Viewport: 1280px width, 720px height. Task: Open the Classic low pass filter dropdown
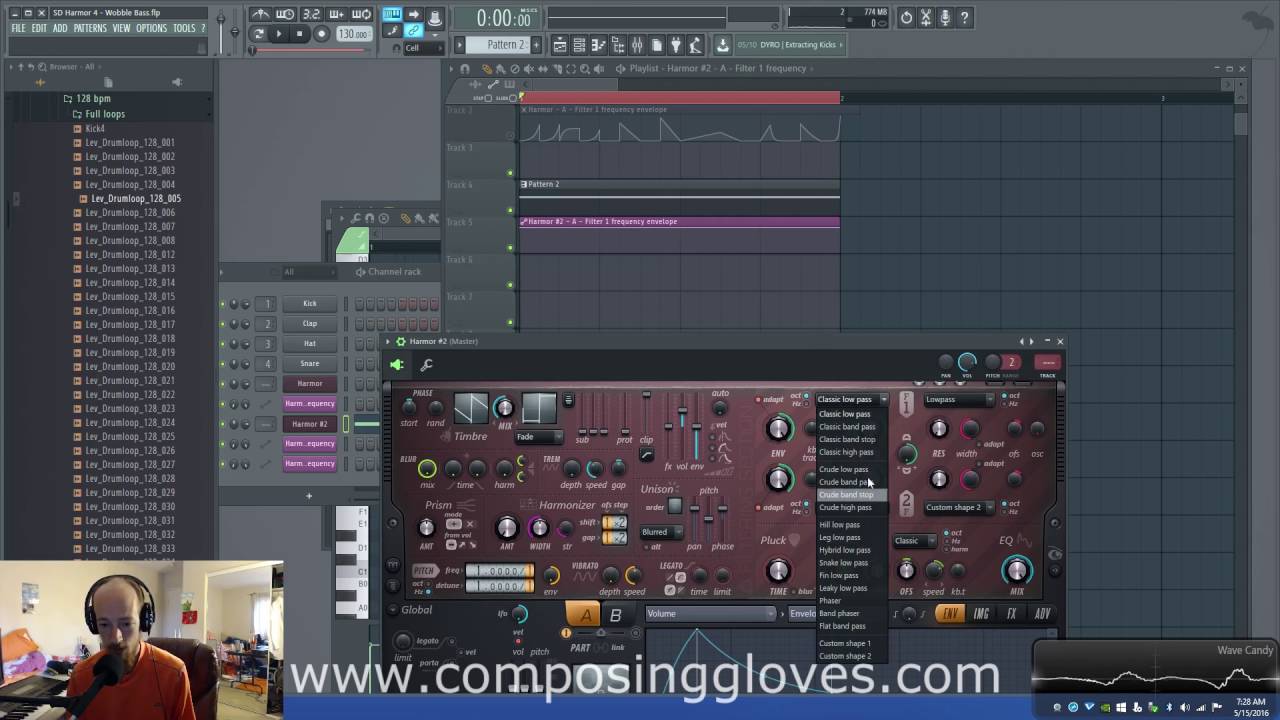pos(851,399)
